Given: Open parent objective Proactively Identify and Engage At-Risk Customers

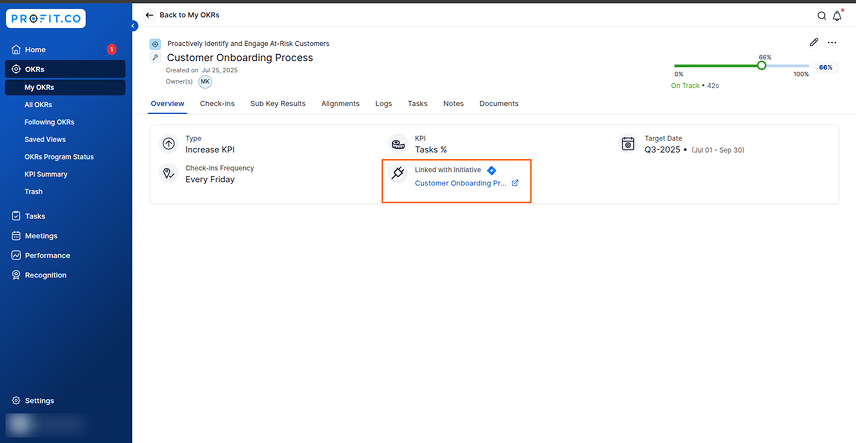Looking at the screenshot, I should tap(248, 44).
